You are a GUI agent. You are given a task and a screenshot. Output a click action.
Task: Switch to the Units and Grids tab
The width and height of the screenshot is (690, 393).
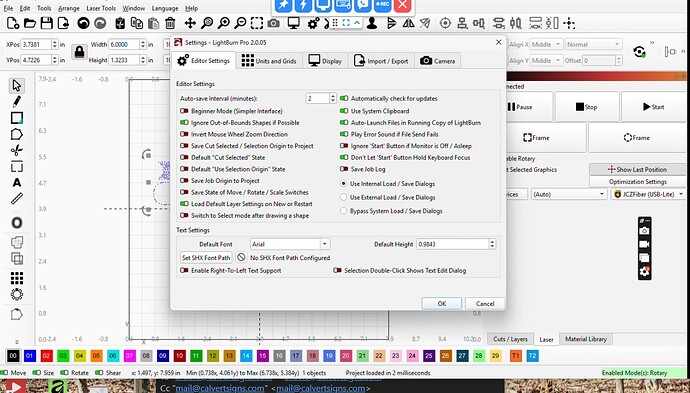click(x=269, y=61)
